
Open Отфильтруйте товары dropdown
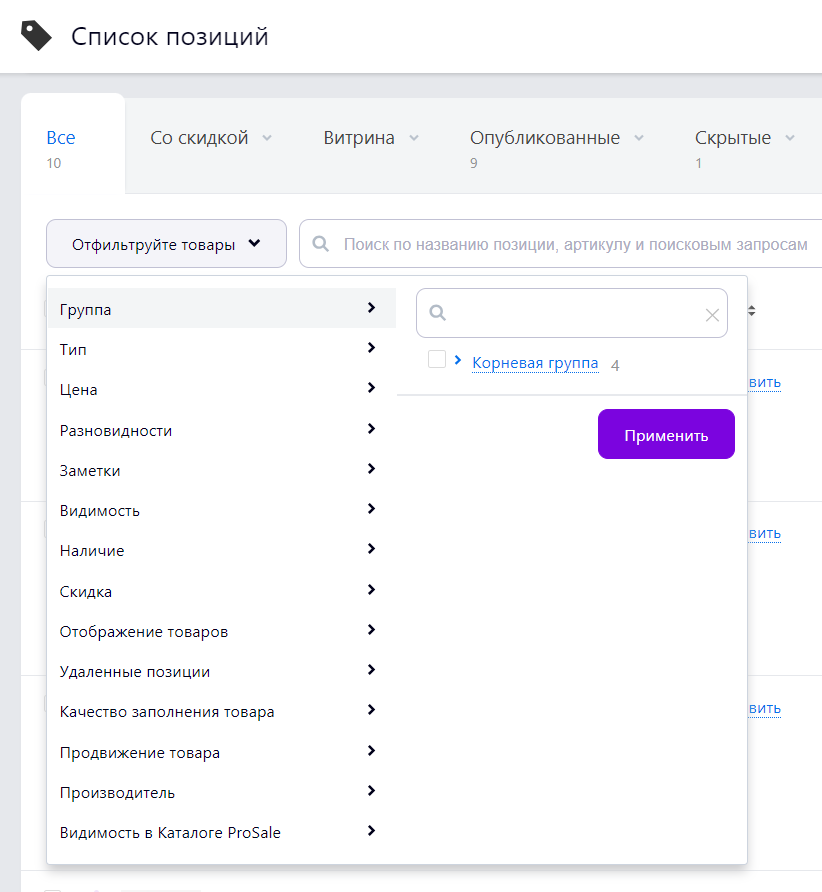tap(166, 244)
